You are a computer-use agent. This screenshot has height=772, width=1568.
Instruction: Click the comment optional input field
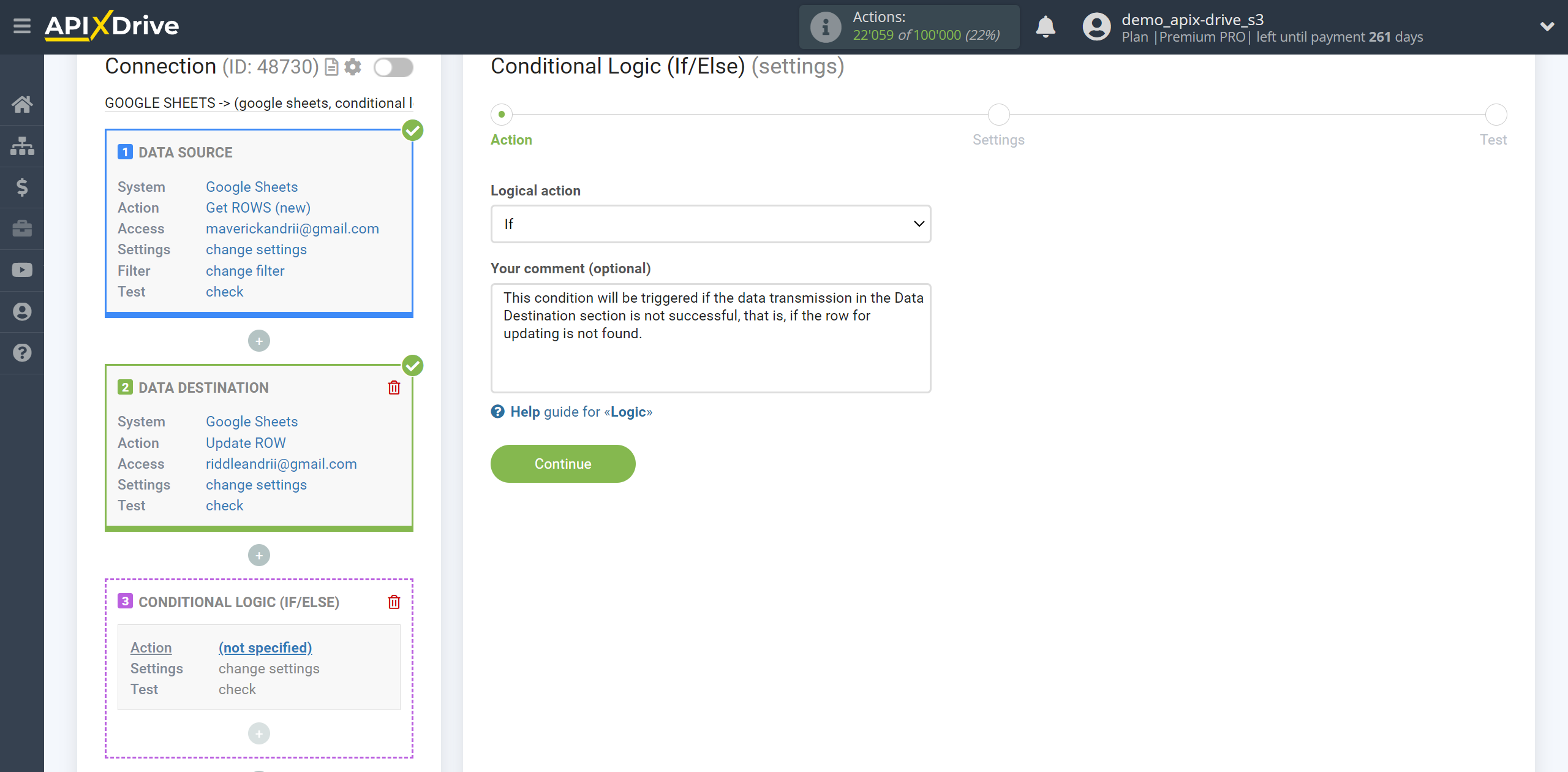tap(711, 338)
